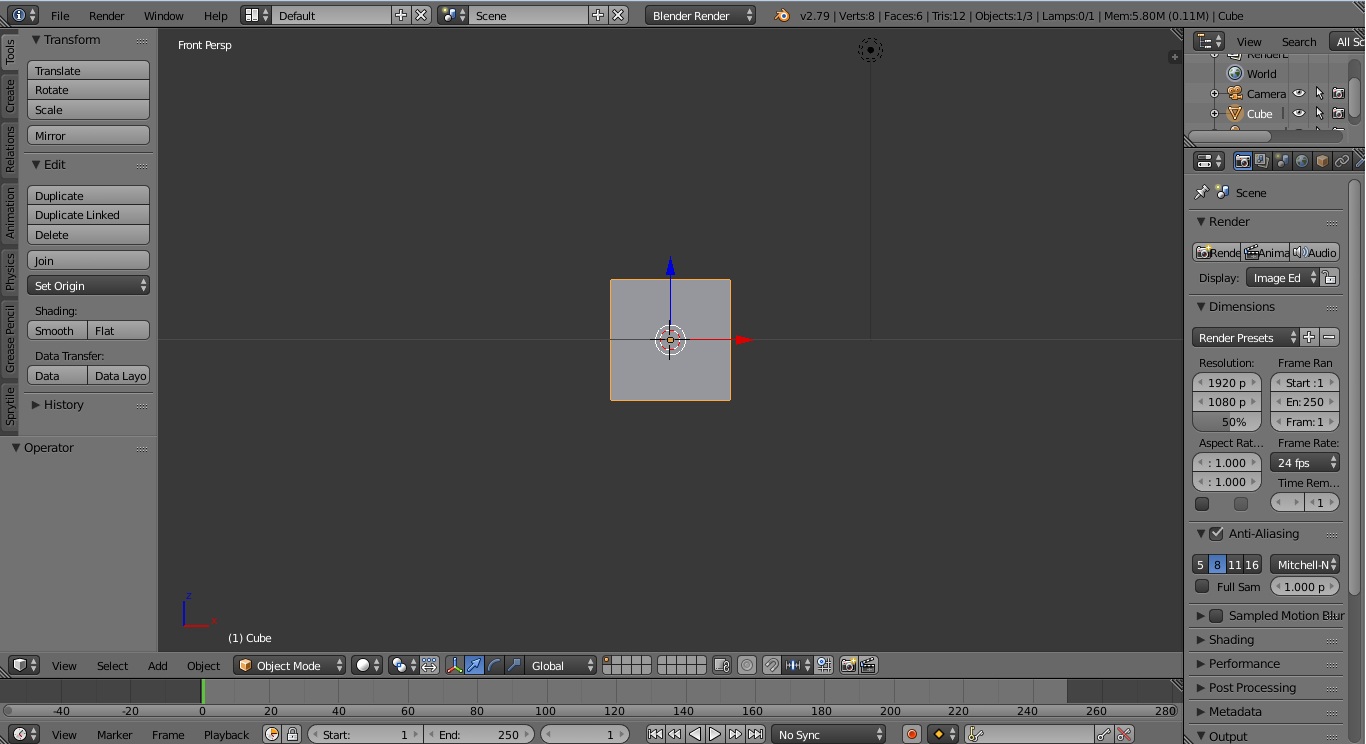Viewport: 1366px width, 744px height.
Task: Play the animation forward
Action: [715, 734]
